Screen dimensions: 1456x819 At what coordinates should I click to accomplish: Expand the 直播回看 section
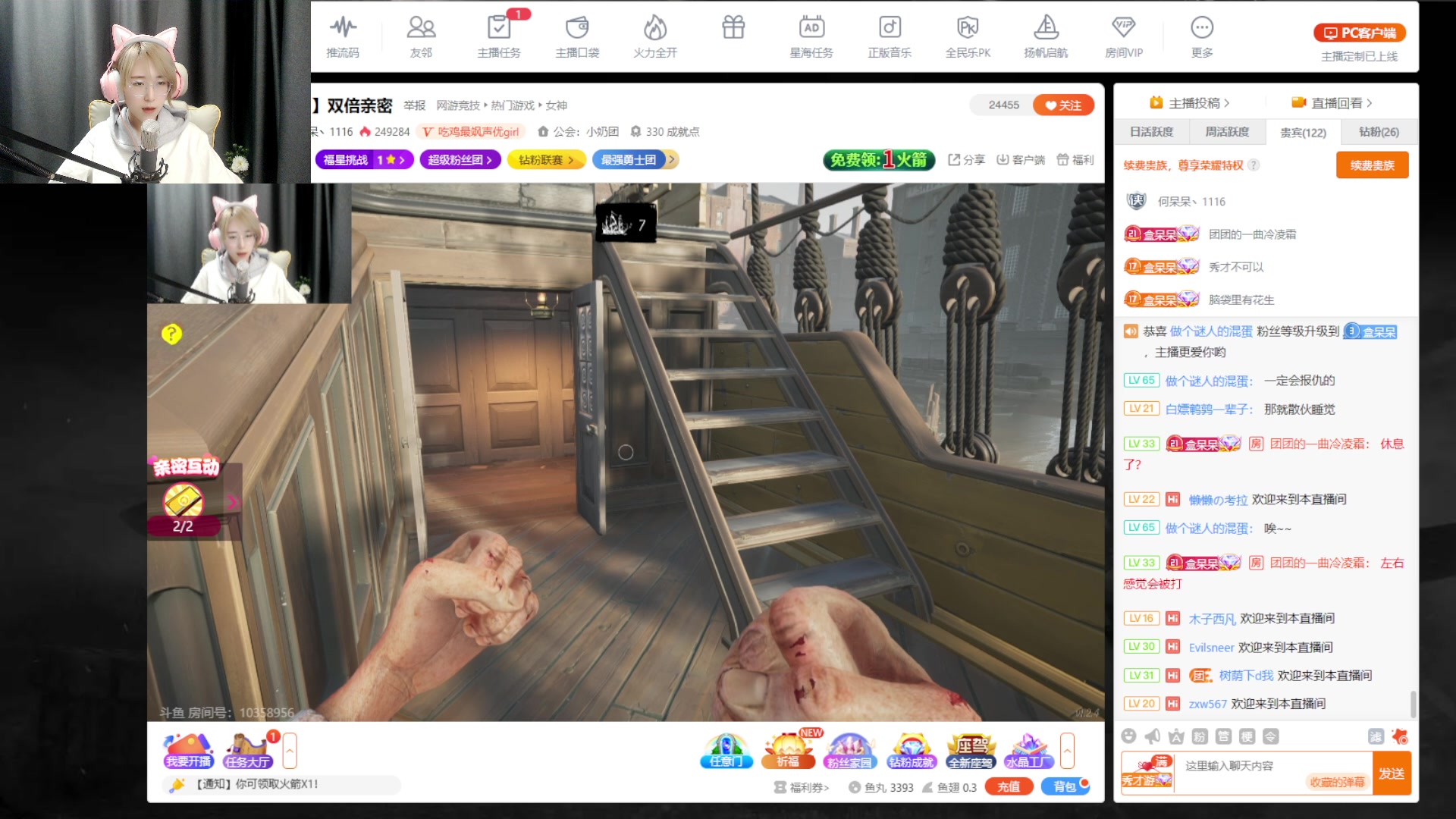point(1332,103)
